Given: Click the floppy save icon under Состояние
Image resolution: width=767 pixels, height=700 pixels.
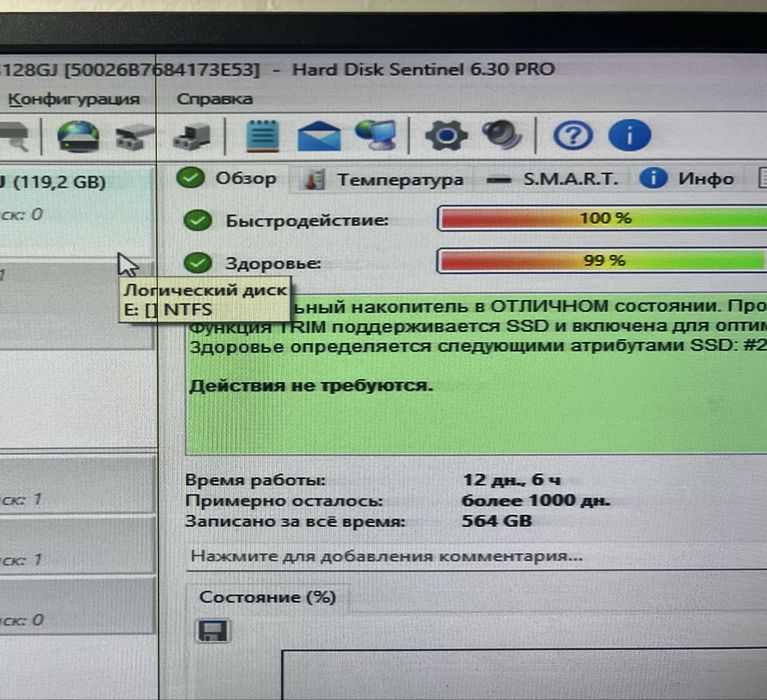Looking at the screenshot, I should coord(213,631).
